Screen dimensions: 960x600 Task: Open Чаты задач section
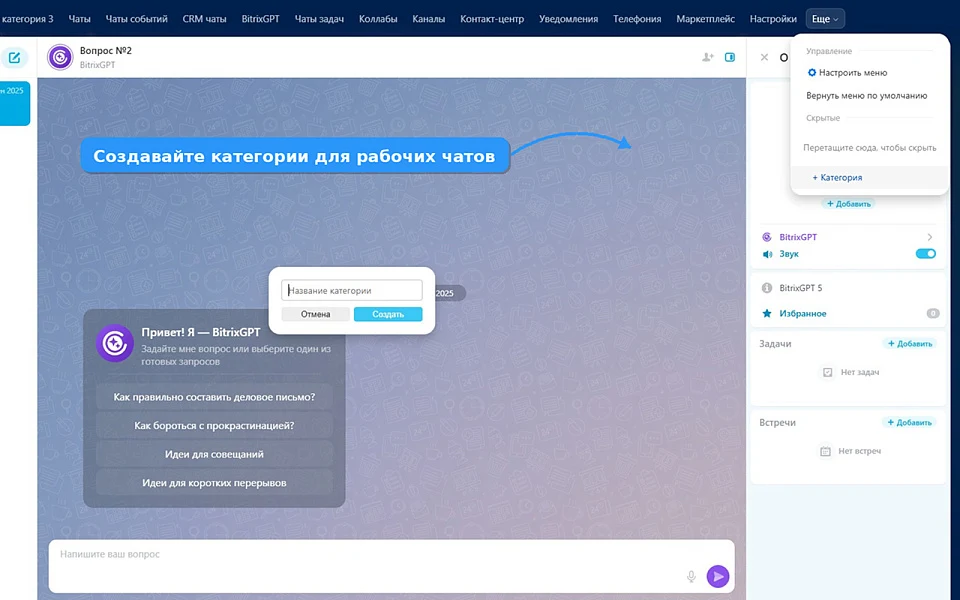tap(319, 19)
